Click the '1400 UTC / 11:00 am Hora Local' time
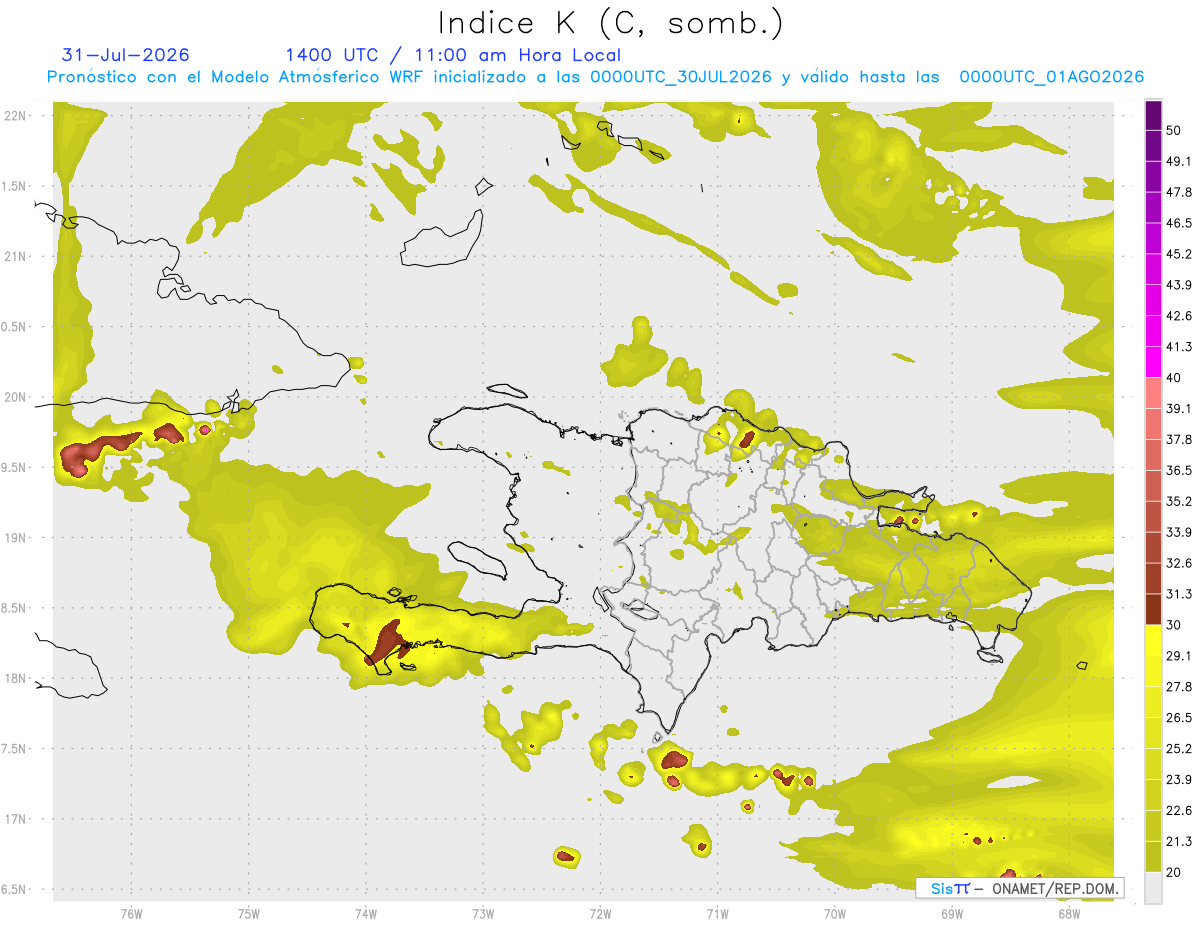The image size is (1200, 927). tap(453, 55)
